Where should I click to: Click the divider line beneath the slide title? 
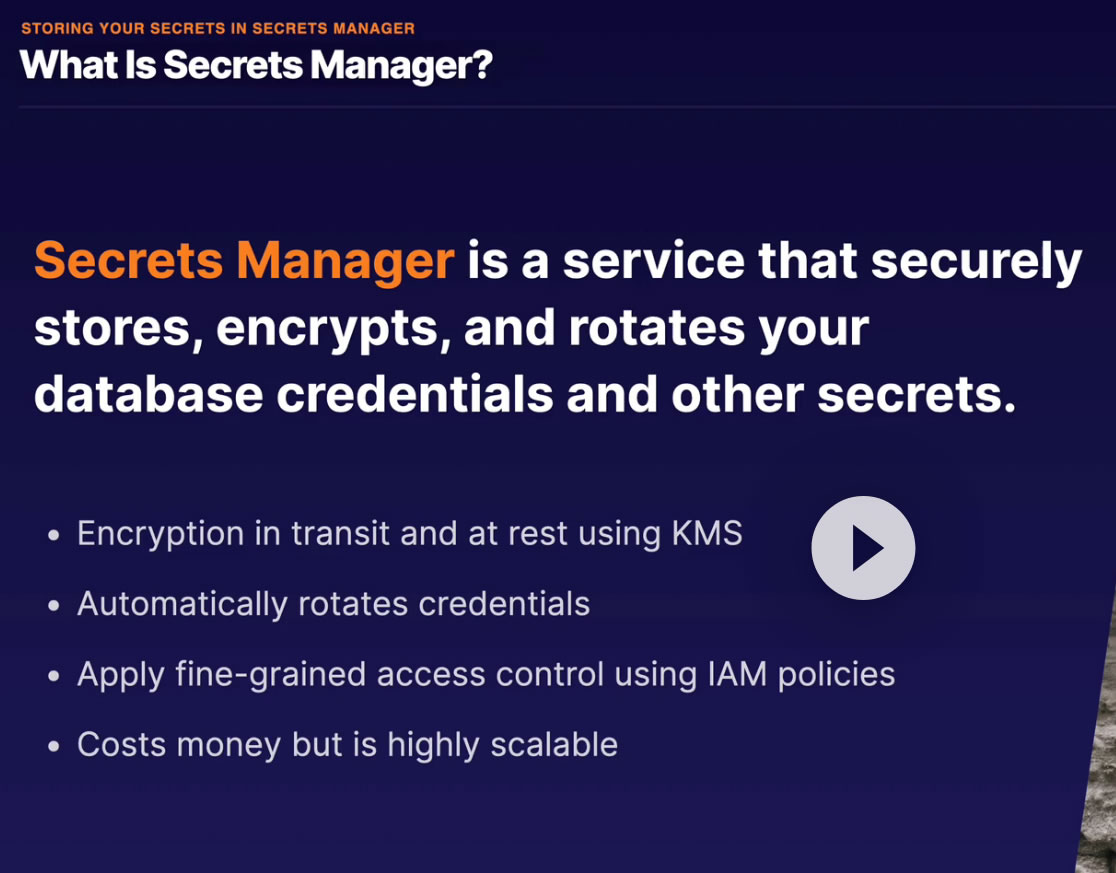click(x=560, y=107)
